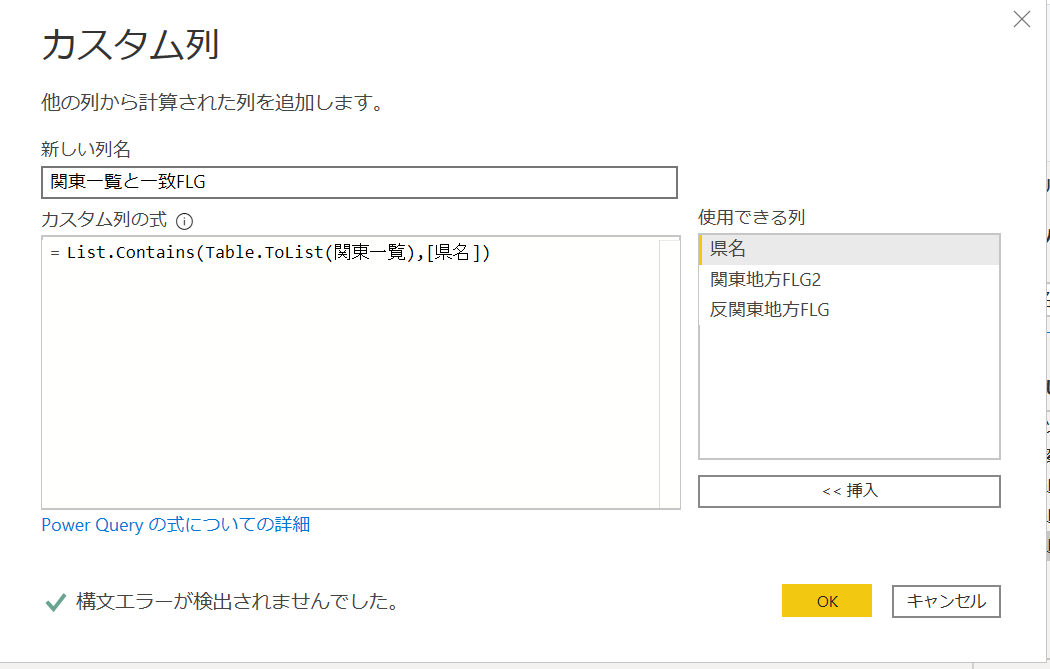Close the カスタム列 dialog with X
The height and width of the screenshot is (669, 1050).
click(x=1022, y=19)
